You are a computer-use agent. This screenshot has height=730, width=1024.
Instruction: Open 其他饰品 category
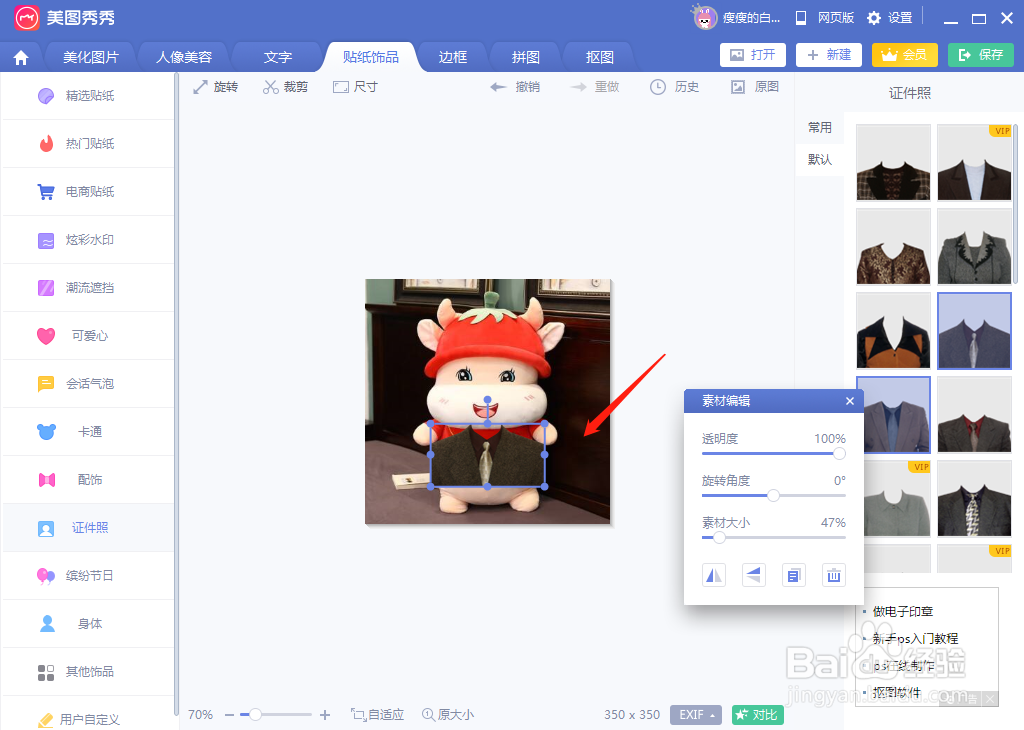coord(89,672)
